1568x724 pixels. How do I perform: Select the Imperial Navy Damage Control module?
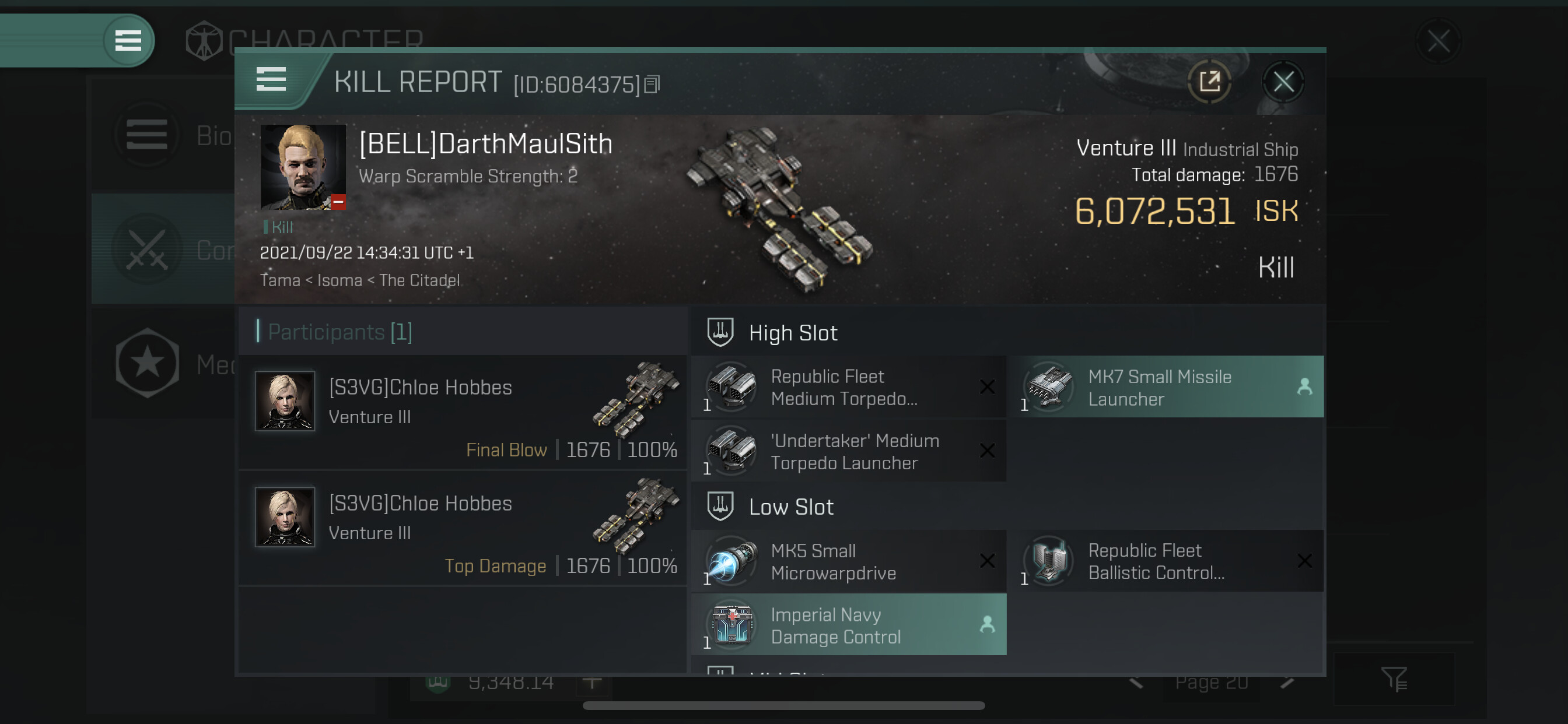click(x=849, y=625)
